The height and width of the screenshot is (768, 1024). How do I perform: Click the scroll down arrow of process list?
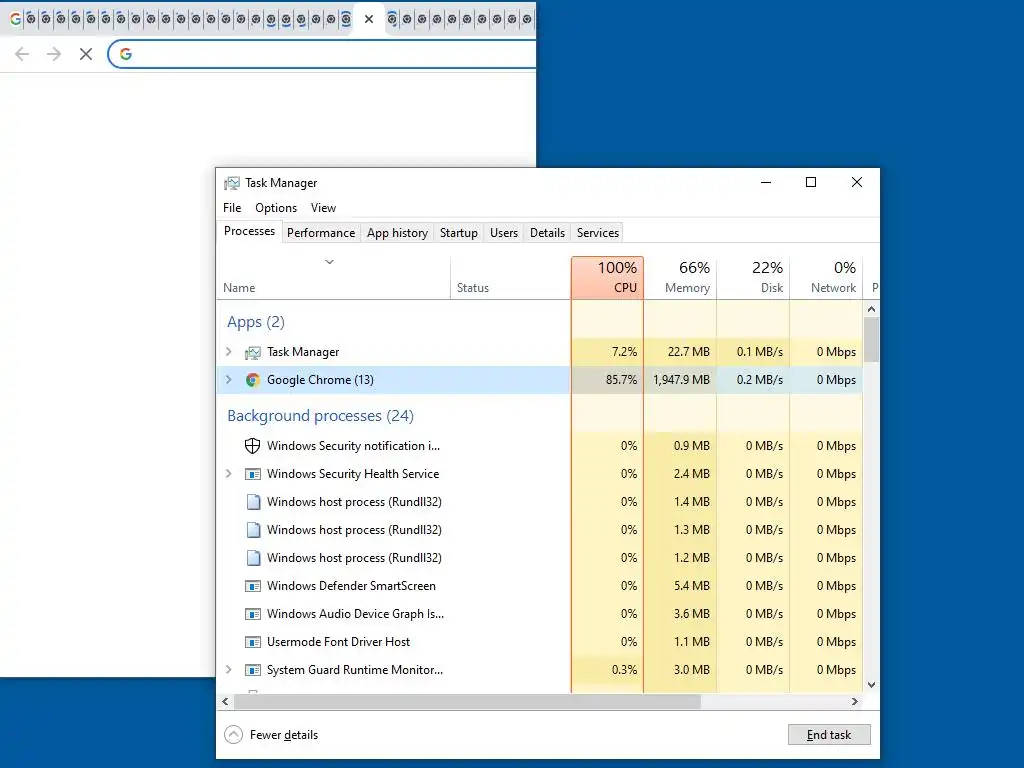[871, 685]
